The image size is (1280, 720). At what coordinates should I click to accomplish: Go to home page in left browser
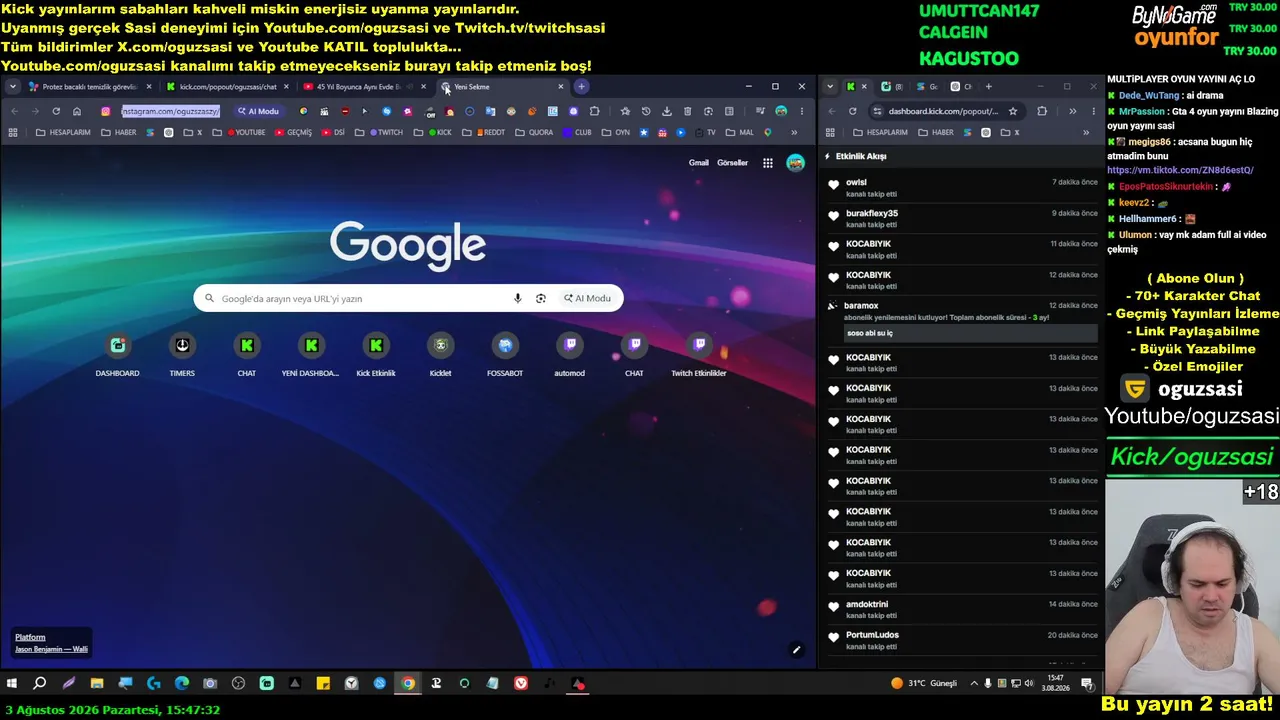[77, 111]
